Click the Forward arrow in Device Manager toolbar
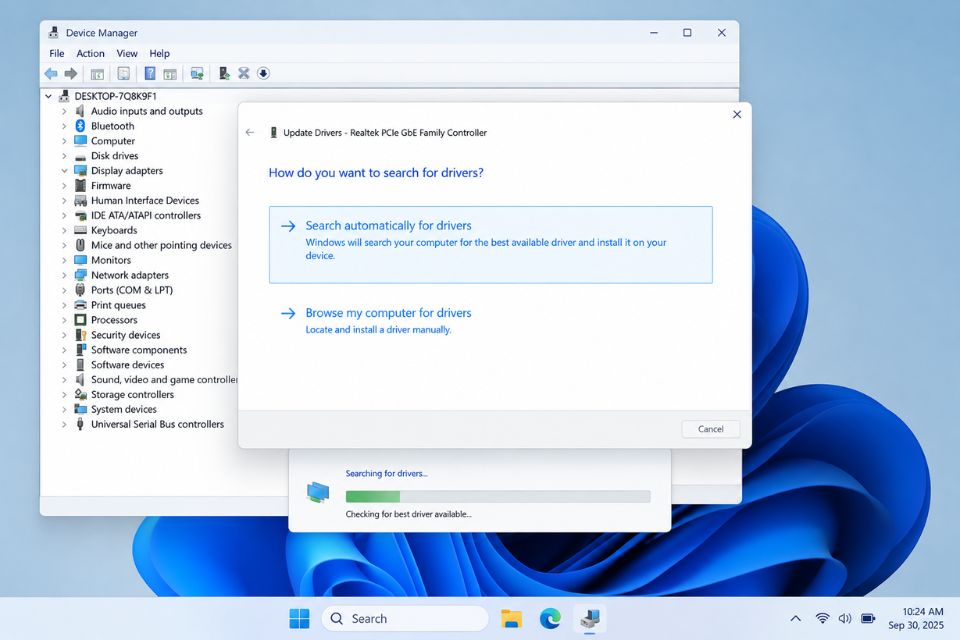 pyautogui.click(x=71, y=73)
